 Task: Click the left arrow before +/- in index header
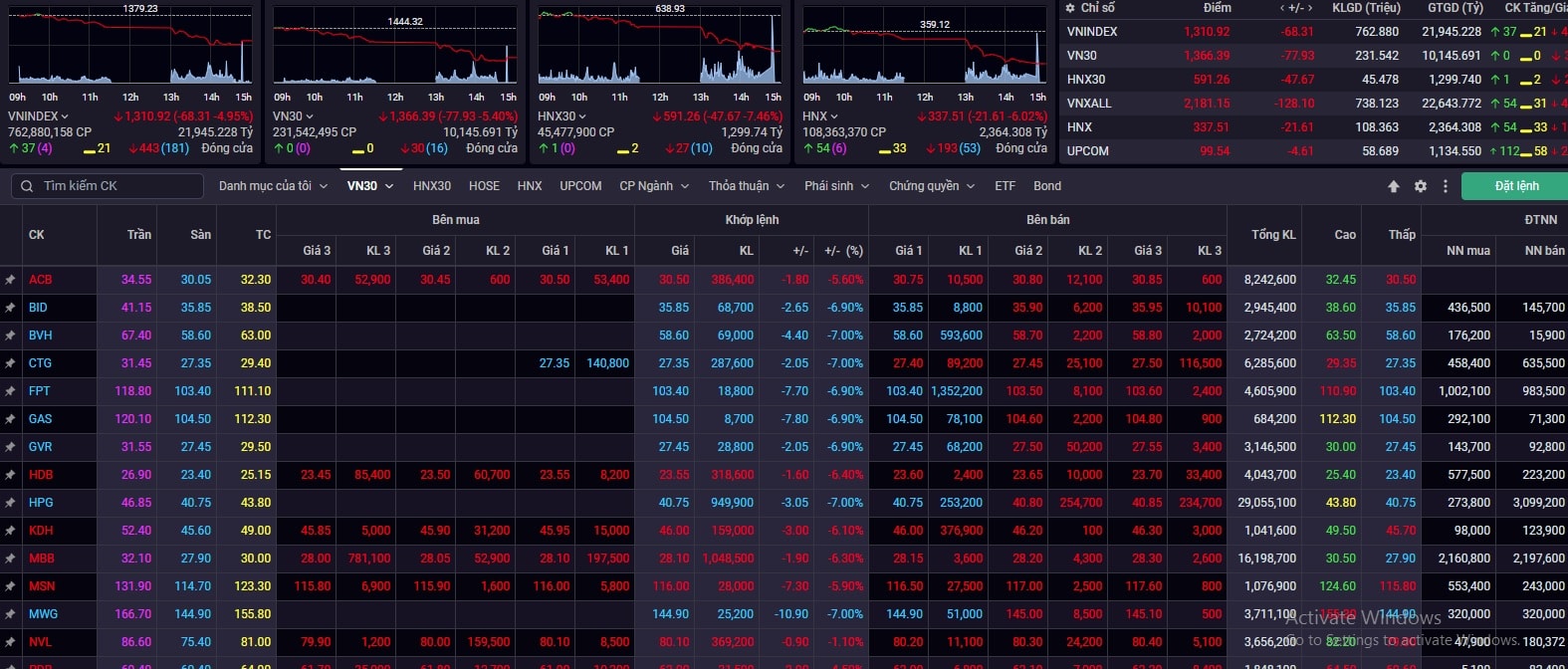[1282, 8]
